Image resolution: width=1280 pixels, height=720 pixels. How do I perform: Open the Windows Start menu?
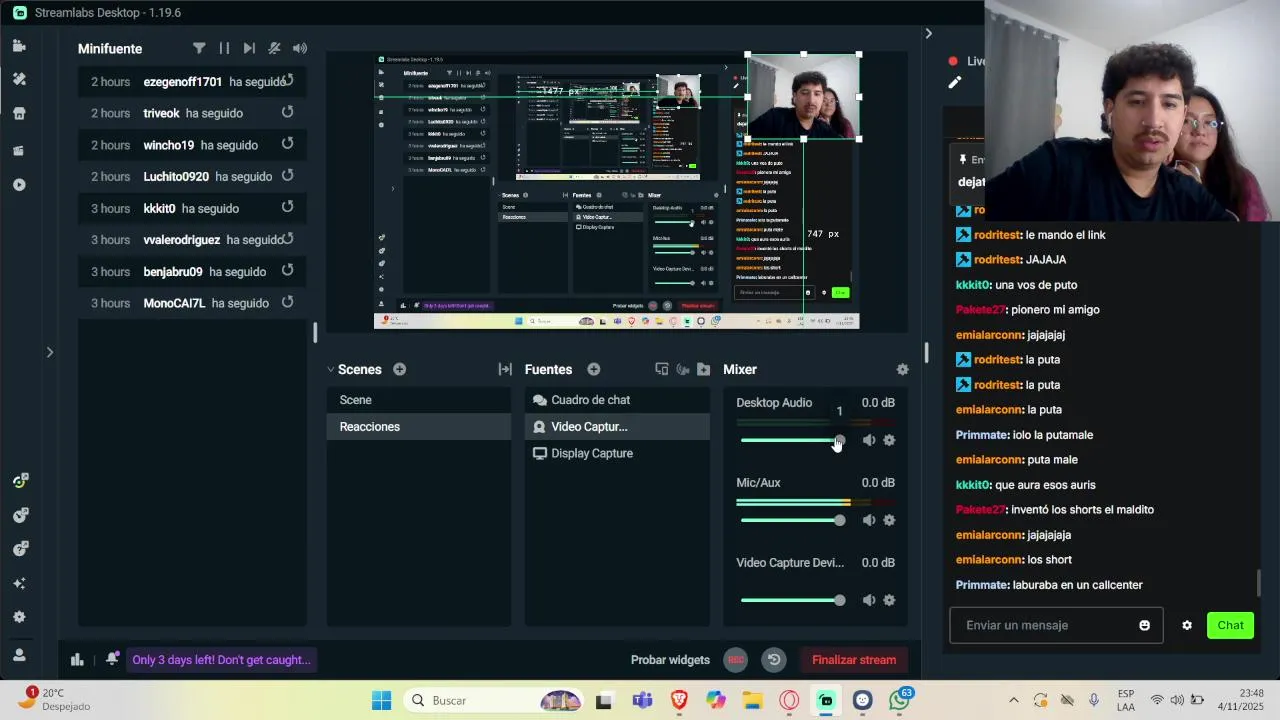382,700
